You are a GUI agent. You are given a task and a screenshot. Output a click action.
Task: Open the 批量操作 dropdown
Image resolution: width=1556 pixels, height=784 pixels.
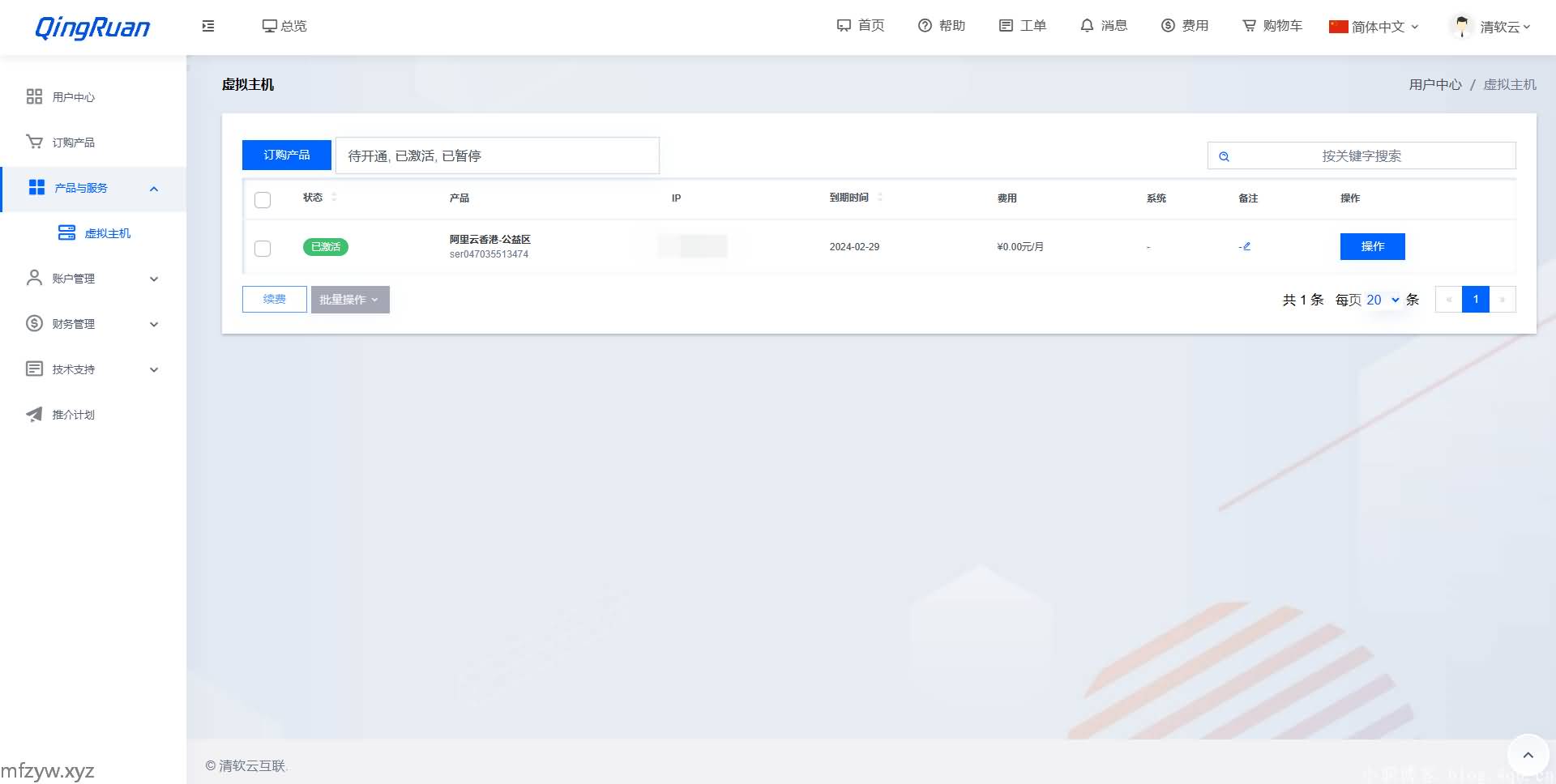pyautogui.click(x=350, y=300)
